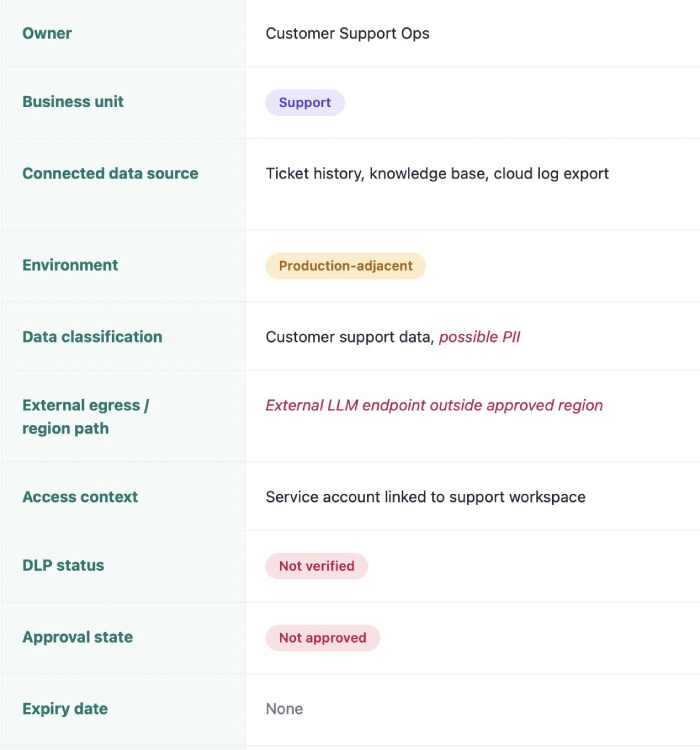Screen dimensions: 700x750
Task: Open the Not approved approval state badge
Action: click(x=322, y=638)
